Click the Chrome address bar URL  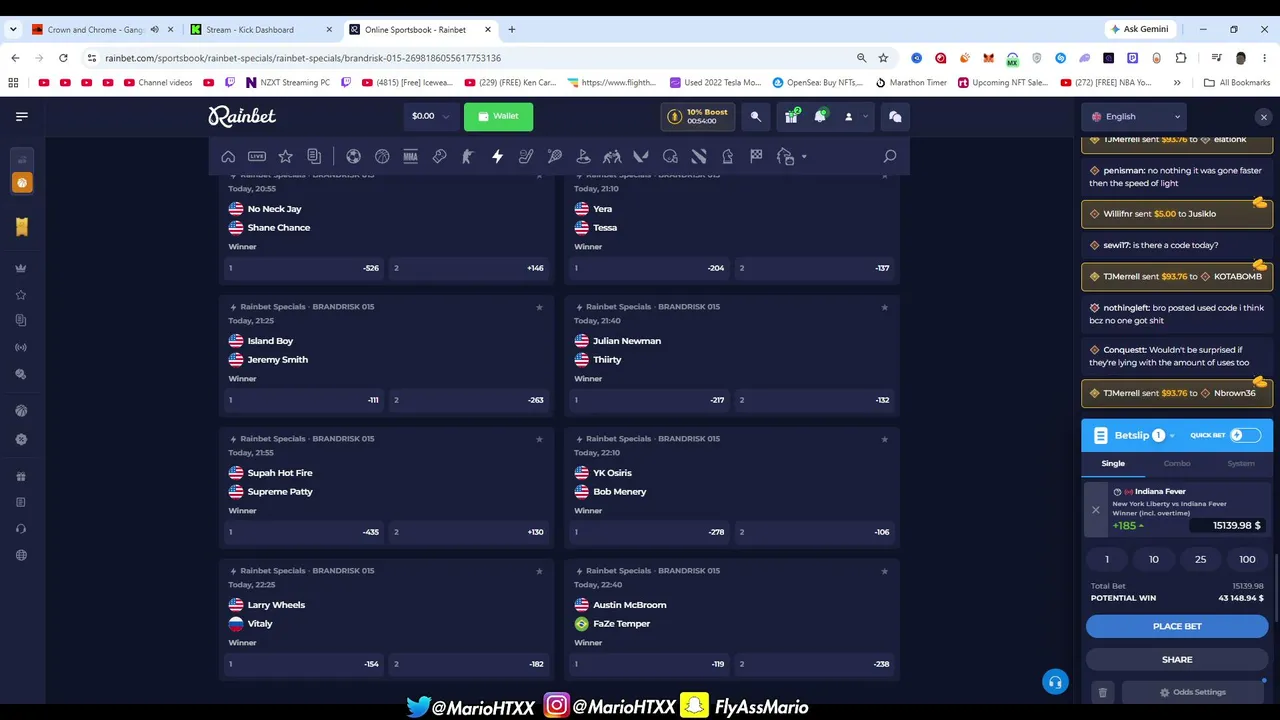303,58
